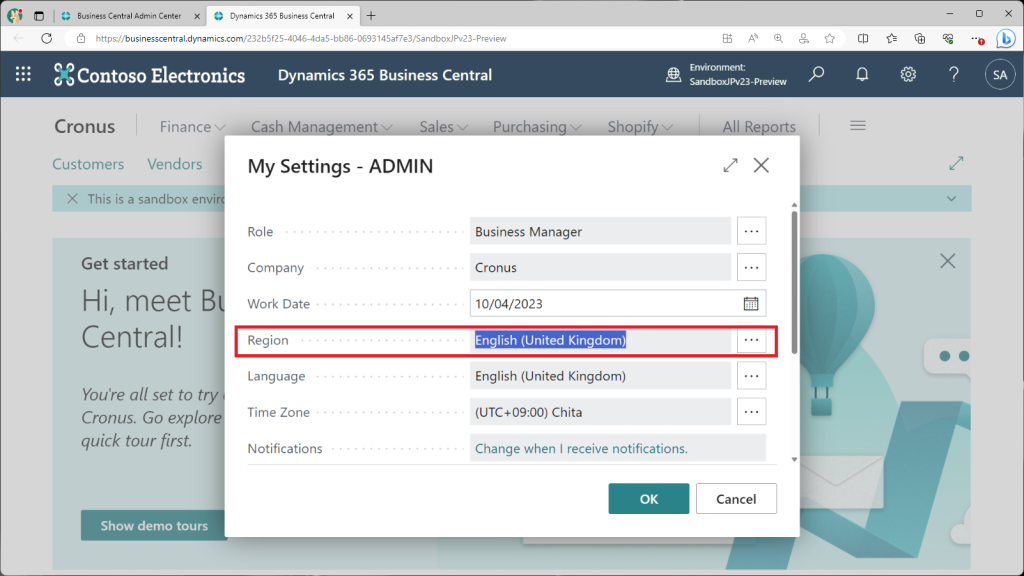Open browser settings and more menu
1024x576 pixels.
[977, 39]
